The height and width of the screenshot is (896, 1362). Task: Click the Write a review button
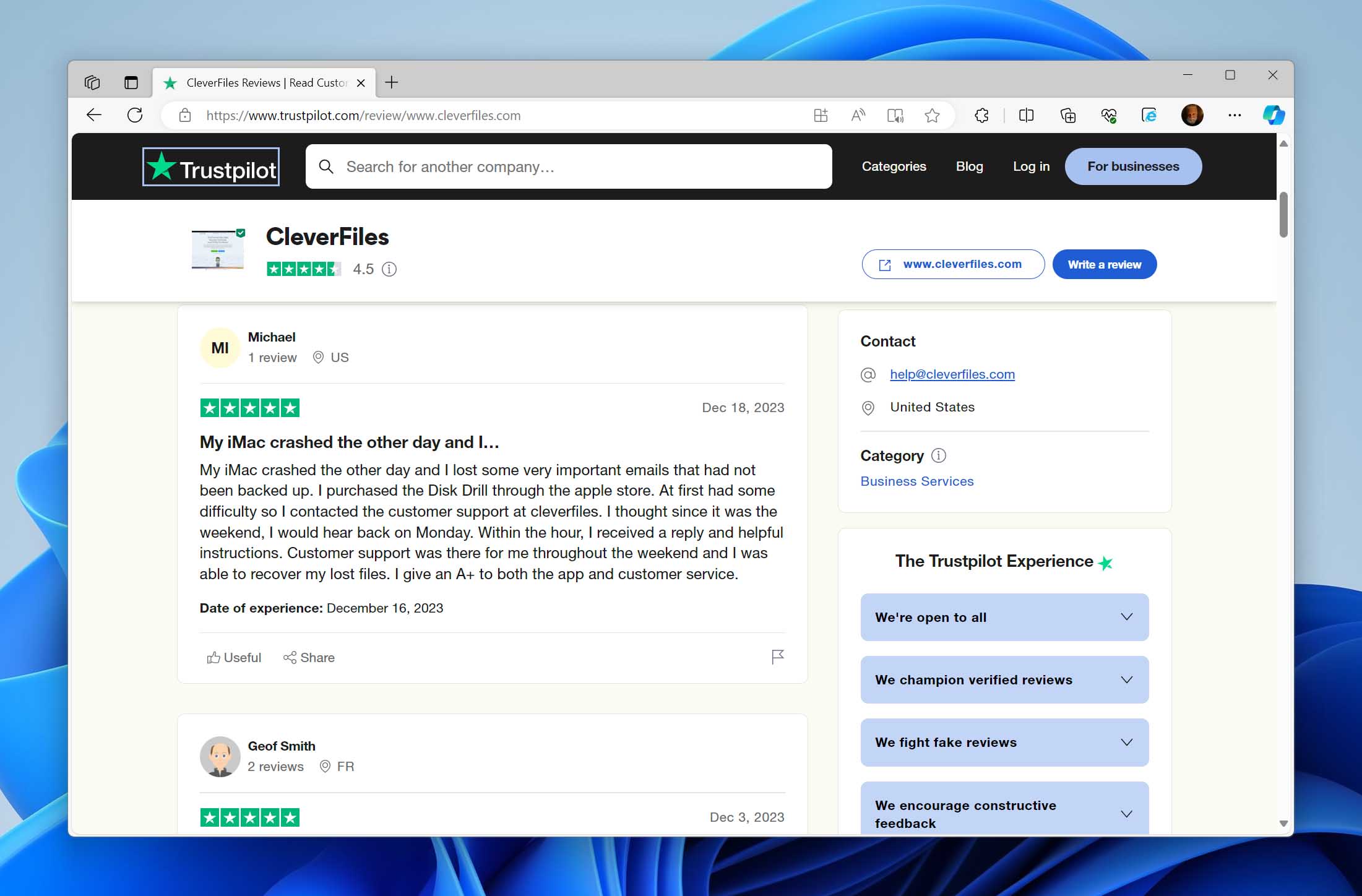tap(1104, 264)
